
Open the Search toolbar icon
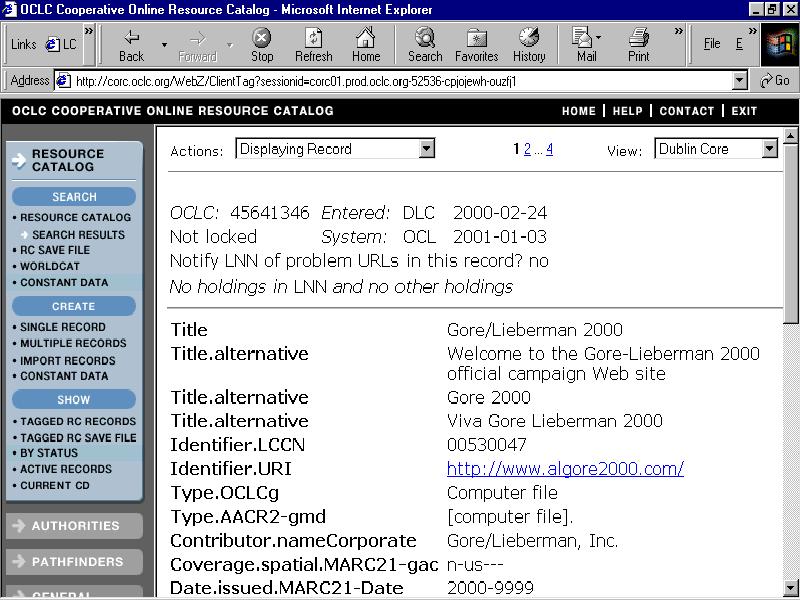click(x=425, y=37)
